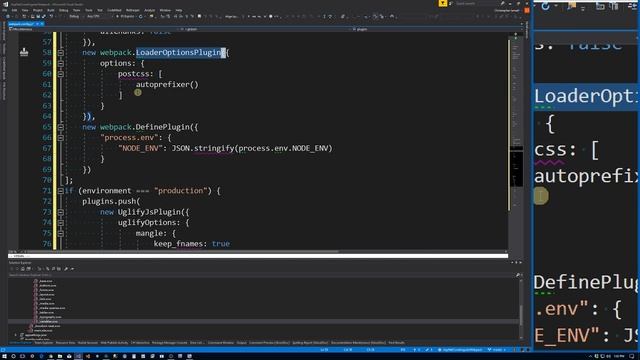Open the Edit menu
The image size is (640, 360).
14,10
